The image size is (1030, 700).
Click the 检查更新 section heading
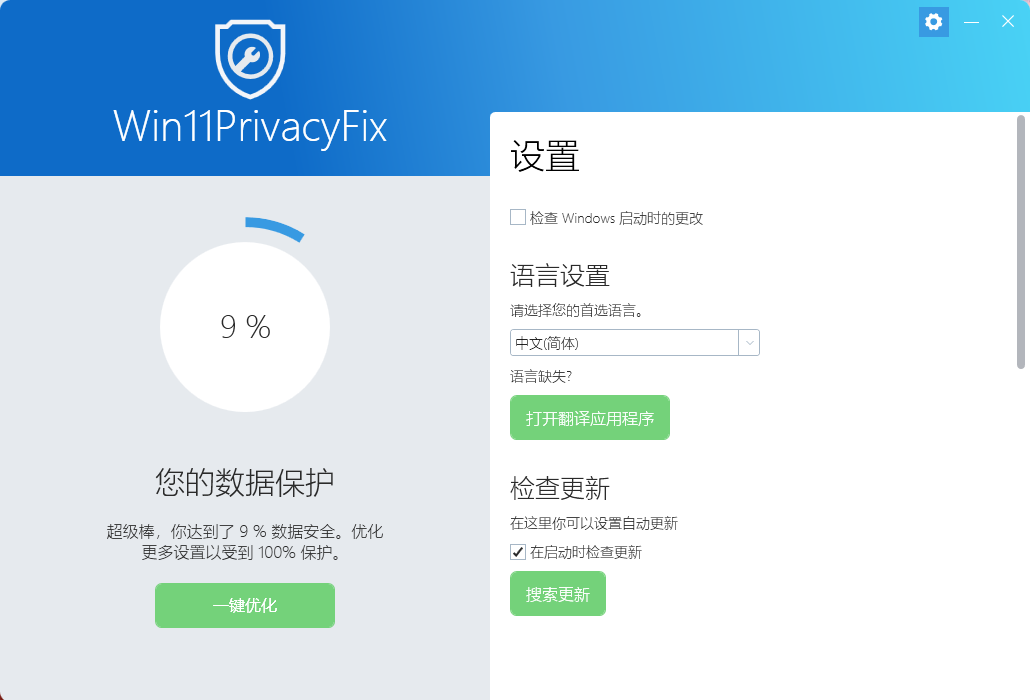(x=560, y=488)
